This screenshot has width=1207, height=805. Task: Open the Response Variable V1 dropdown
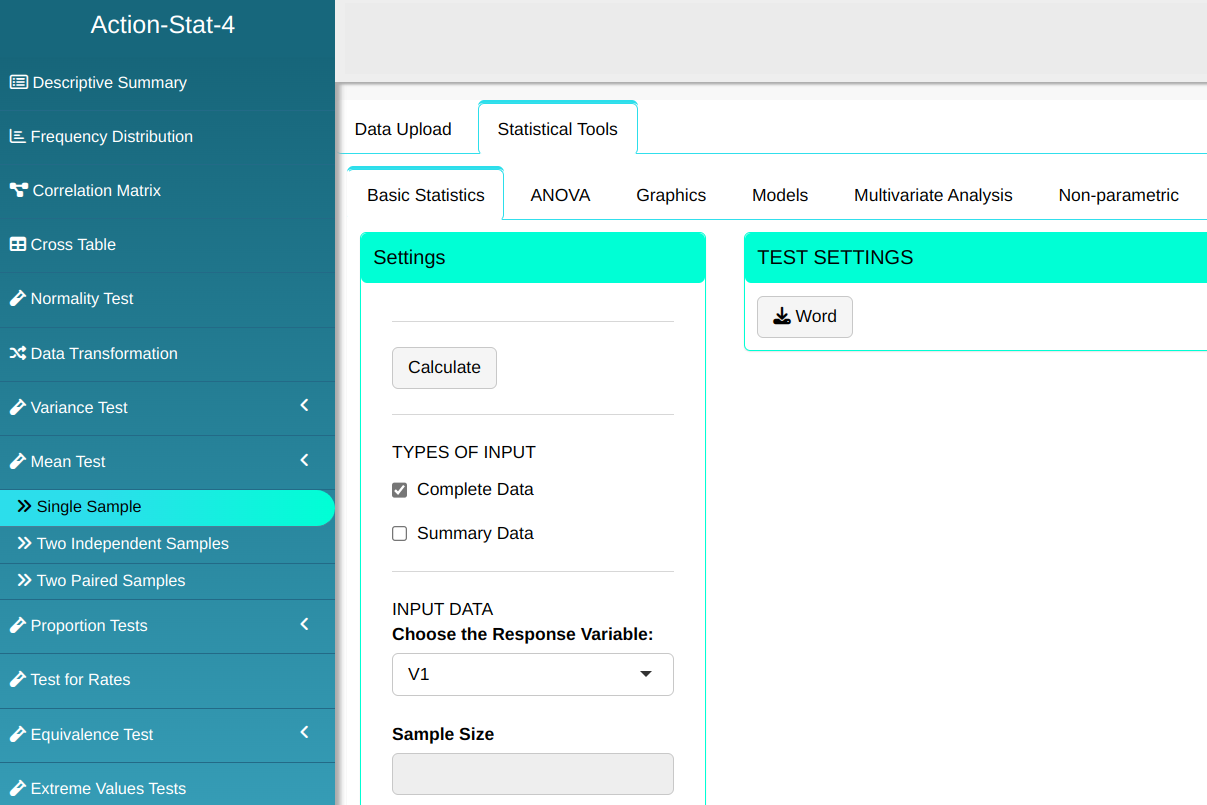pyautogui.click(x=532, y=674)
